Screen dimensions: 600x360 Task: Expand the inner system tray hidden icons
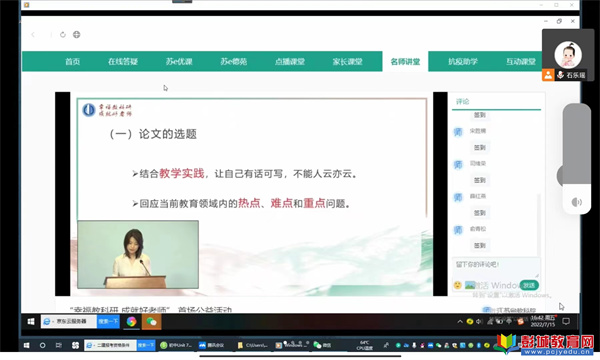[x=460, y=322]
